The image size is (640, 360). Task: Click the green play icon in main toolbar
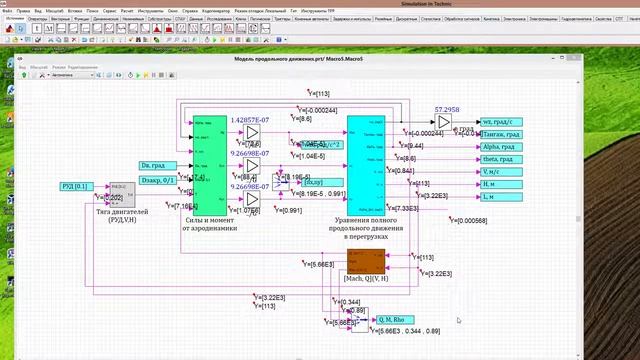click(215, 40)
